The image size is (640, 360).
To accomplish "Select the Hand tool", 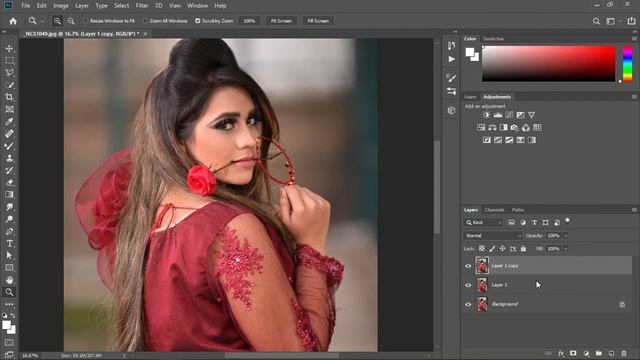I will [9, 280].
